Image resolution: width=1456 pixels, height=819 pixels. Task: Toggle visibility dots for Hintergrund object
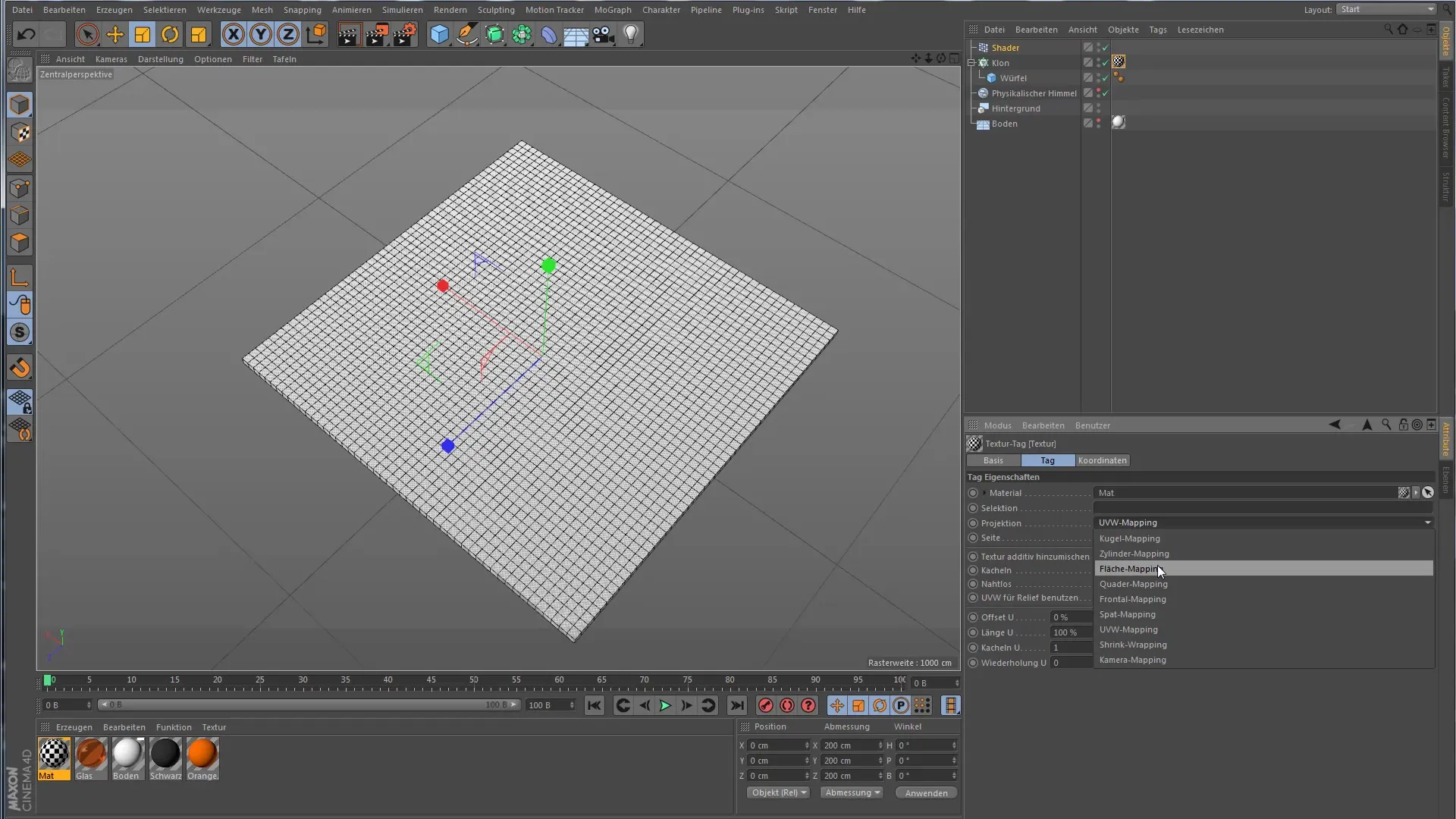[x=1099, y=108]
